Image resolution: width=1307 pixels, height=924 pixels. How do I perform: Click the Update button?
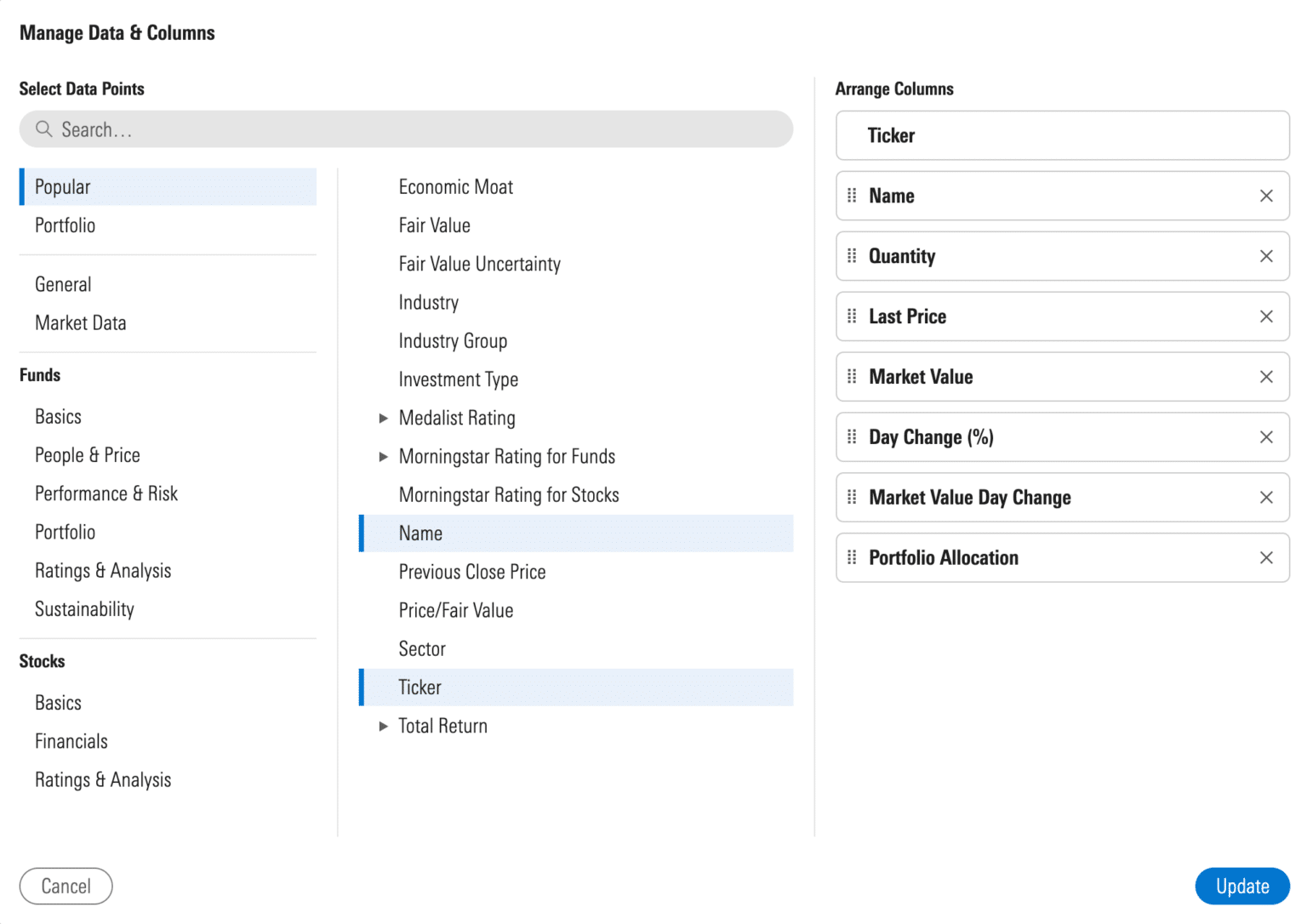(x=1241, y=886)
